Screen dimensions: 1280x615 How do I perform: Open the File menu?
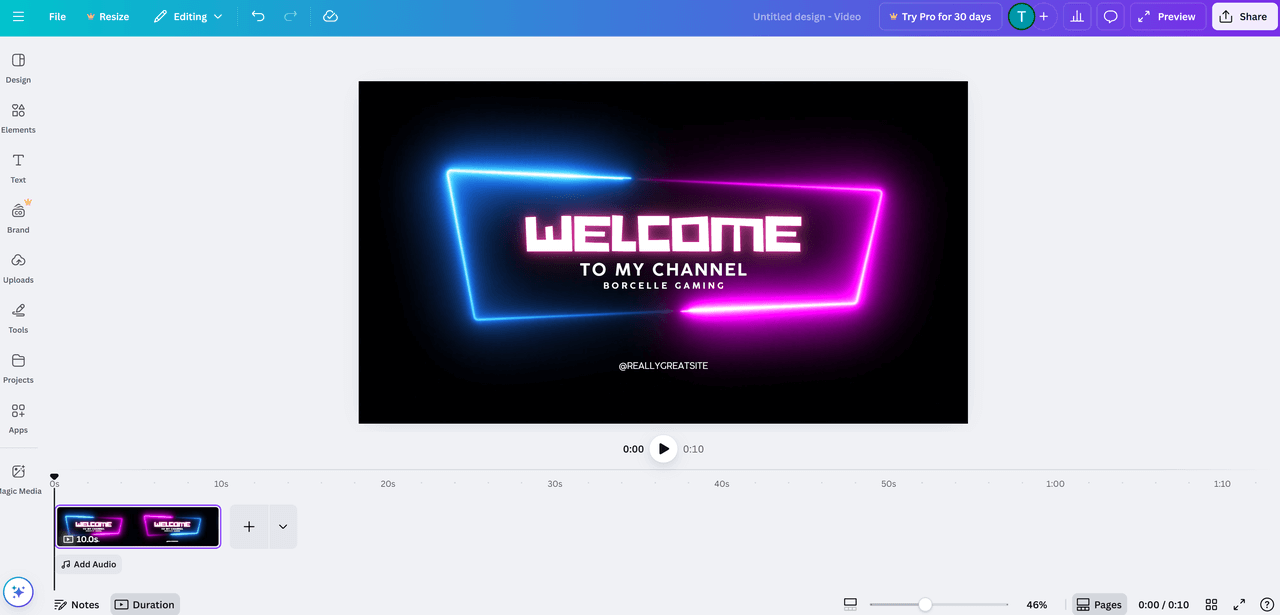point(57,17)
